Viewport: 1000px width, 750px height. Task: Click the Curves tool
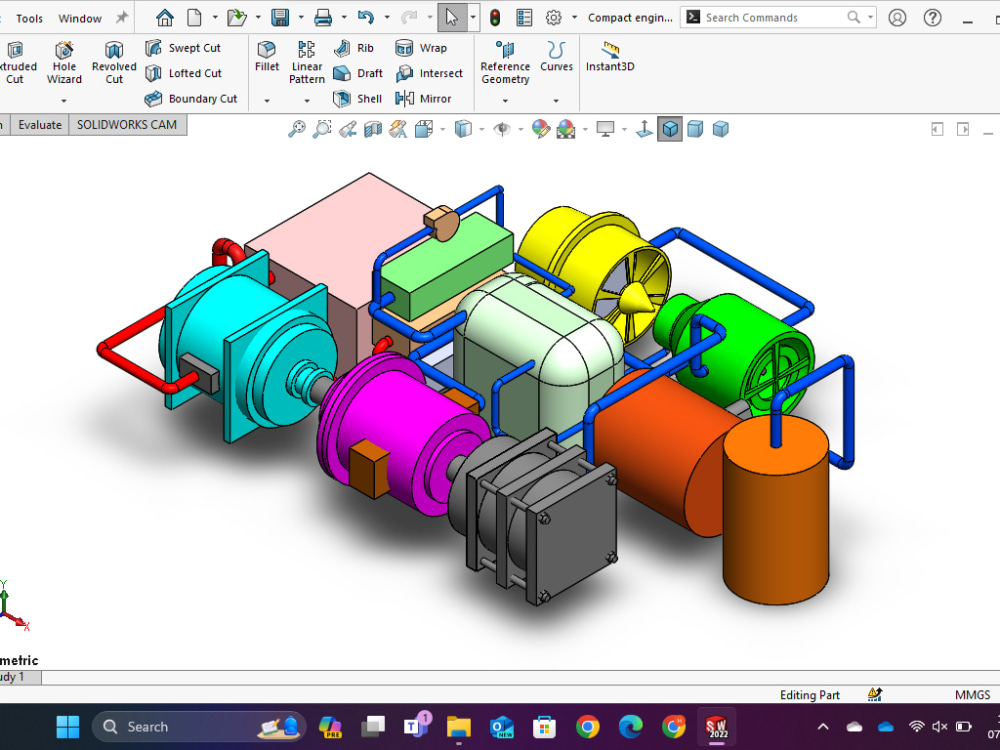pos(556,60)
